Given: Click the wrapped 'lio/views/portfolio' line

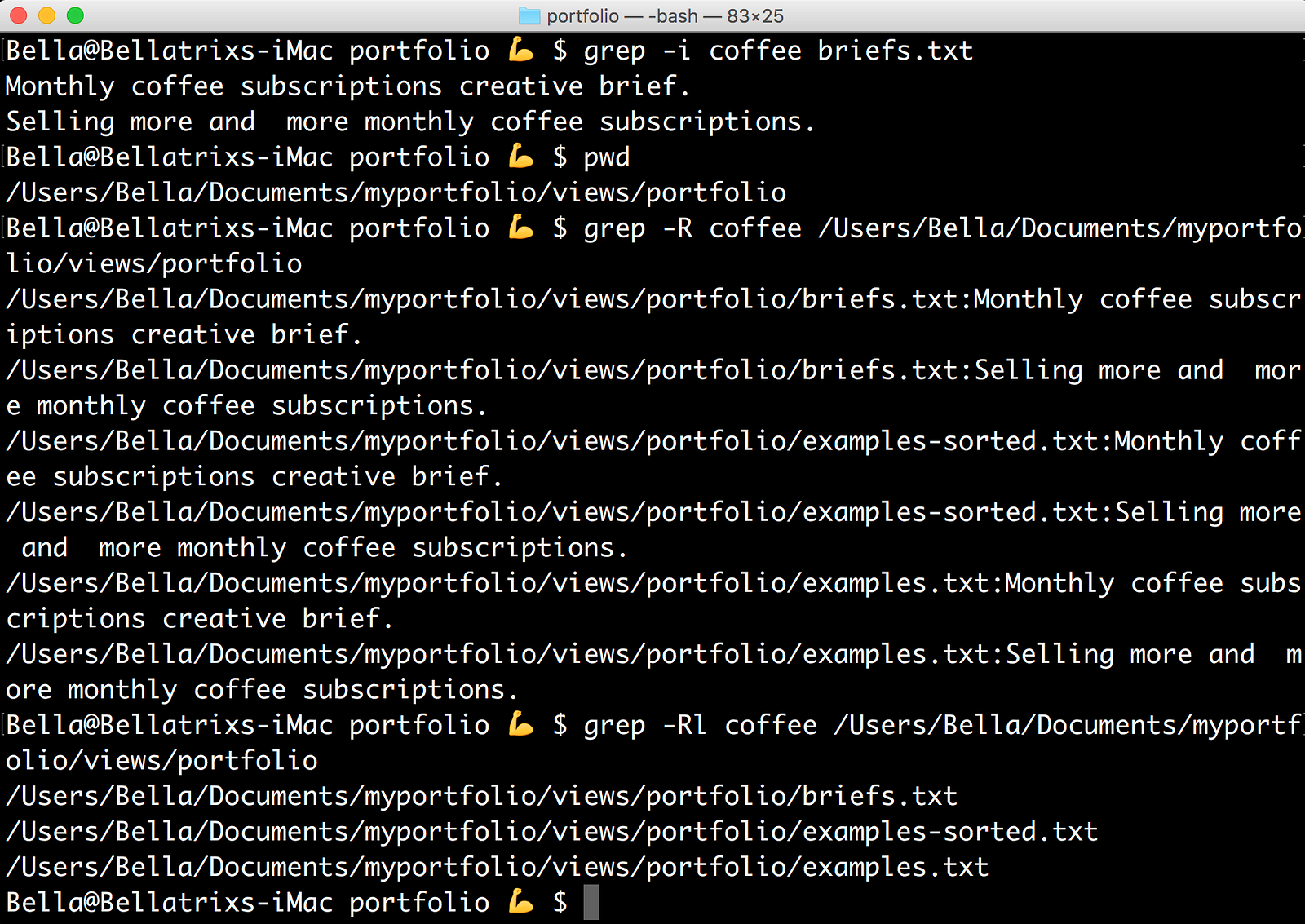Looking at the screenshot, I should (153, 263).
